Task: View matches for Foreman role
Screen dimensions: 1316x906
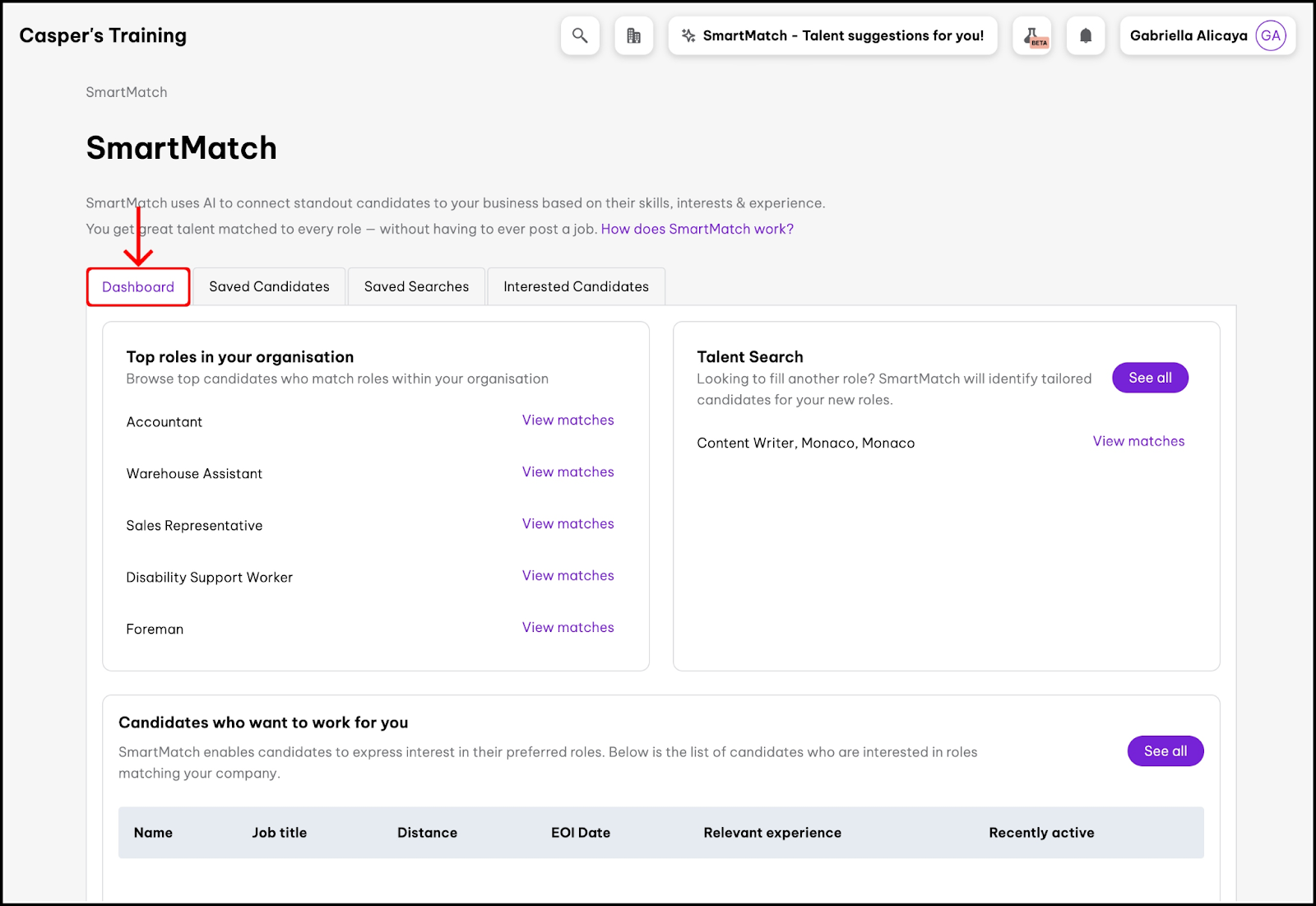Action: pos(568,627)
